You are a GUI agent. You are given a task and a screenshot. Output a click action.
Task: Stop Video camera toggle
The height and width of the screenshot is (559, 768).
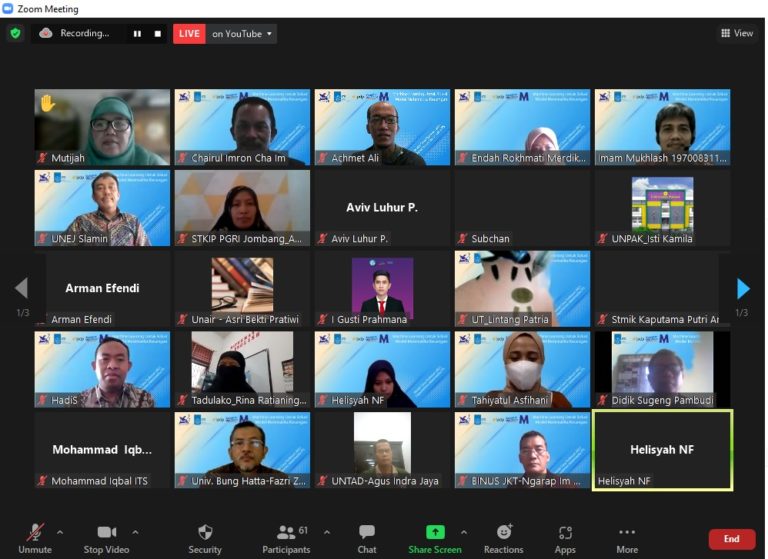106,538
